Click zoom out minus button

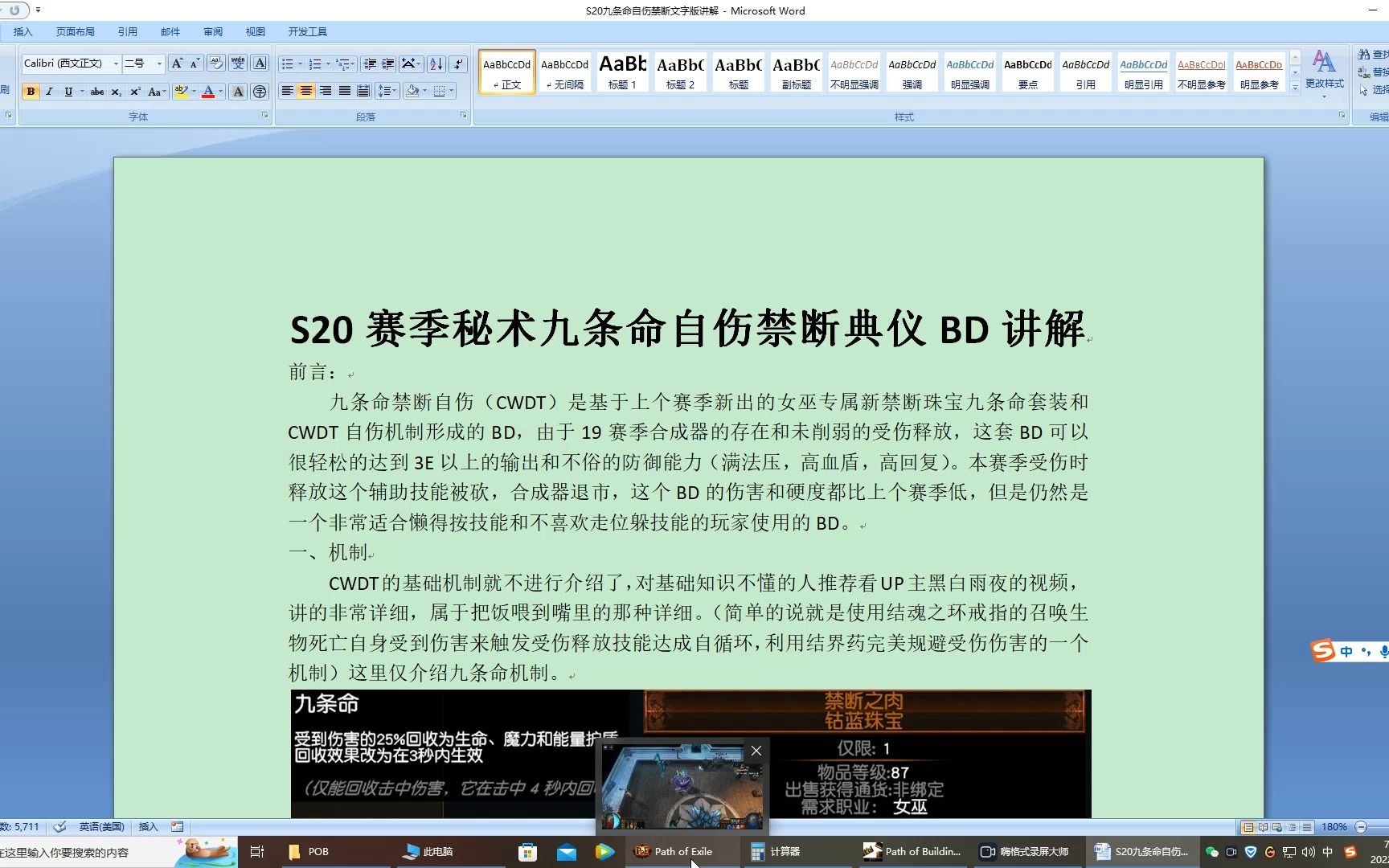[1361, 827]
